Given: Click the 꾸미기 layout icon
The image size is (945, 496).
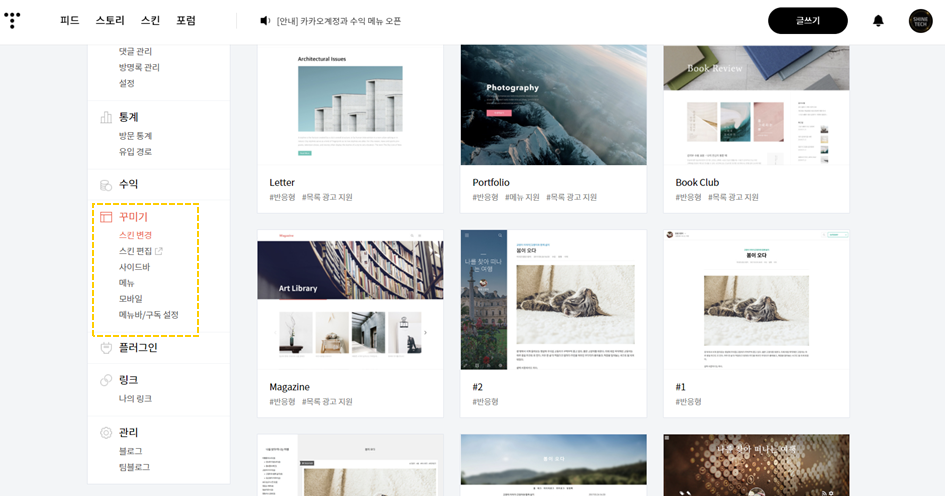Looking at the screenshot, I should click(106, 217).
